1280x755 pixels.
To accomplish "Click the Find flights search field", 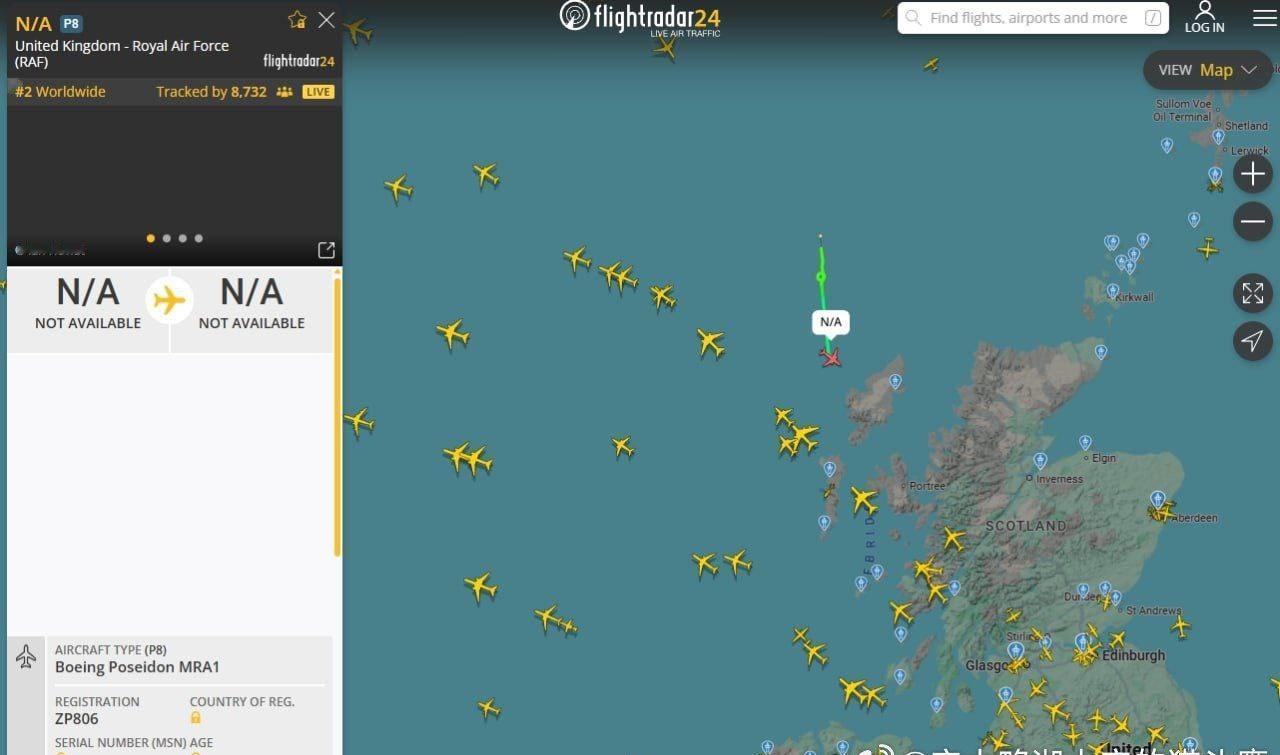I will (1033, 18).
